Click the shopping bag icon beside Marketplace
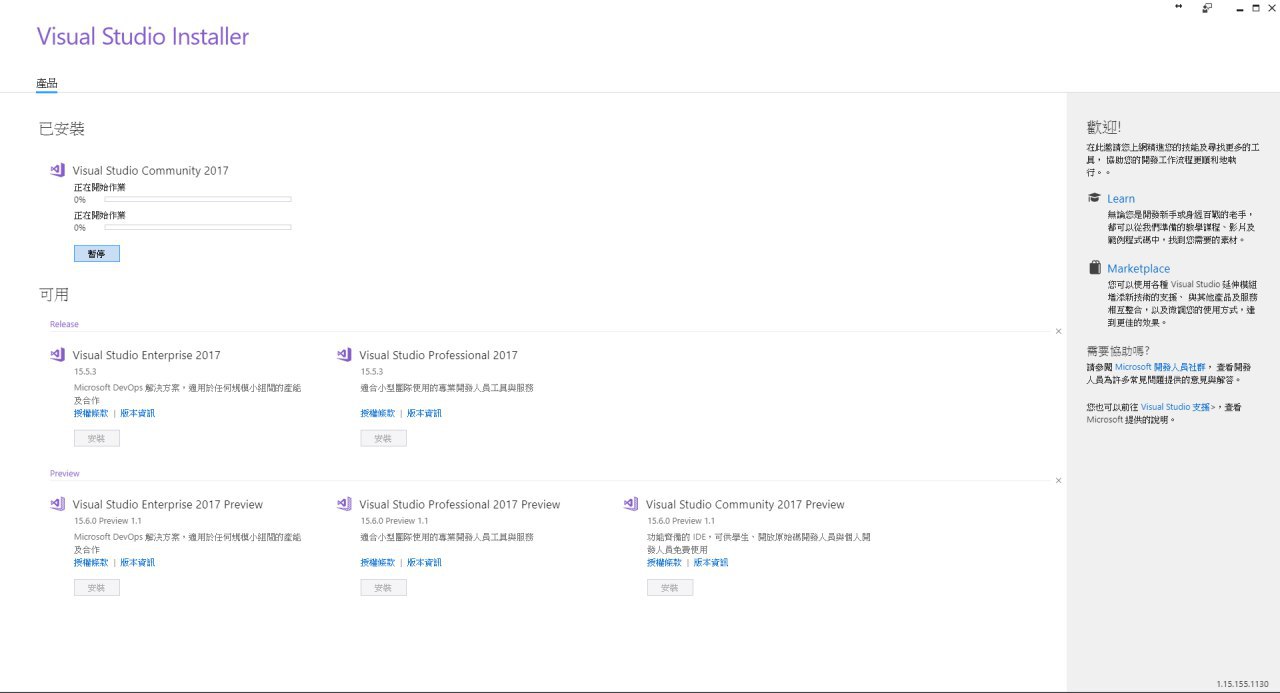 click(1094, 268)
